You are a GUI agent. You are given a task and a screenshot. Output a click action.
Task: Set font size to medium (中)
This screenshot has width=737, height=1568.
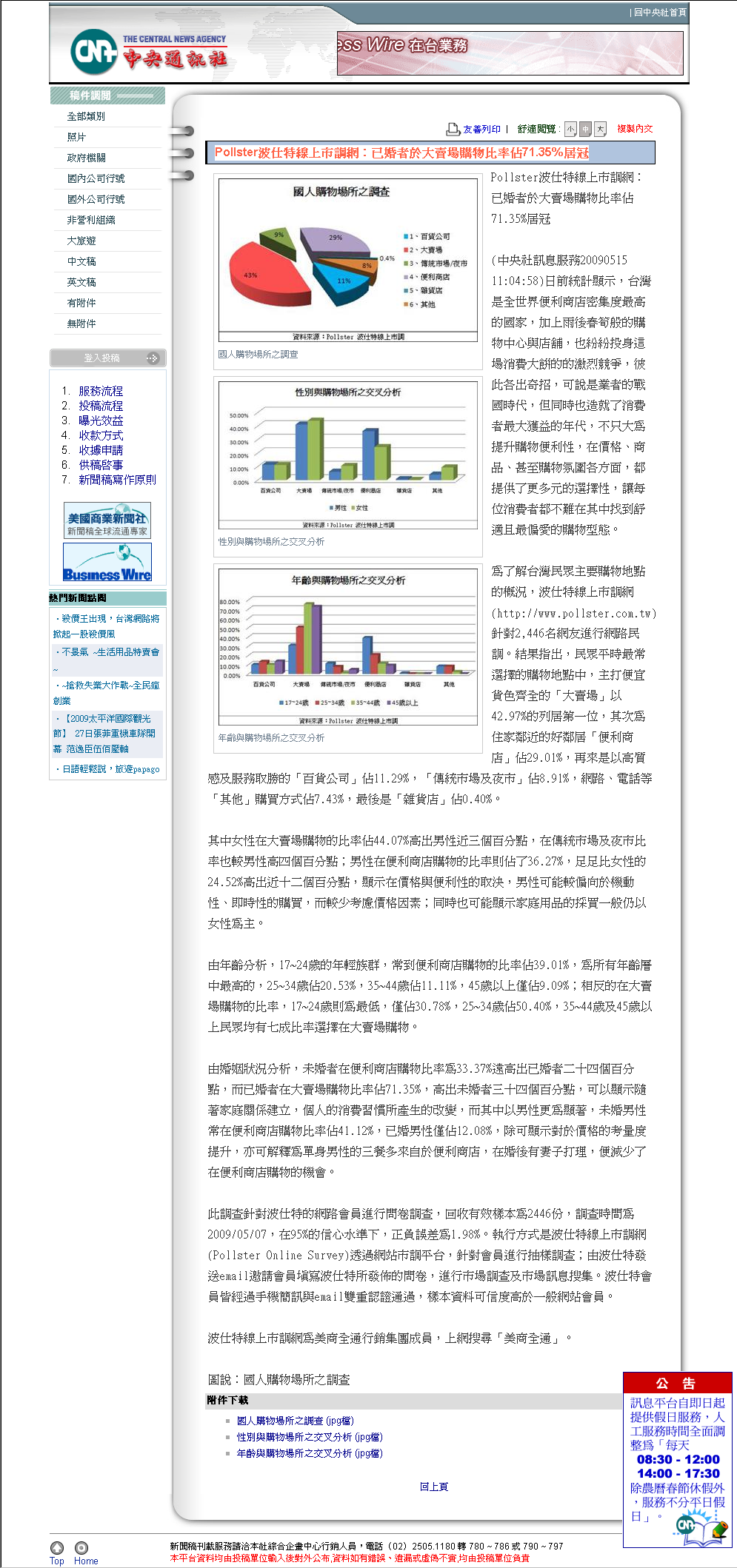click(x=585, y=129)
